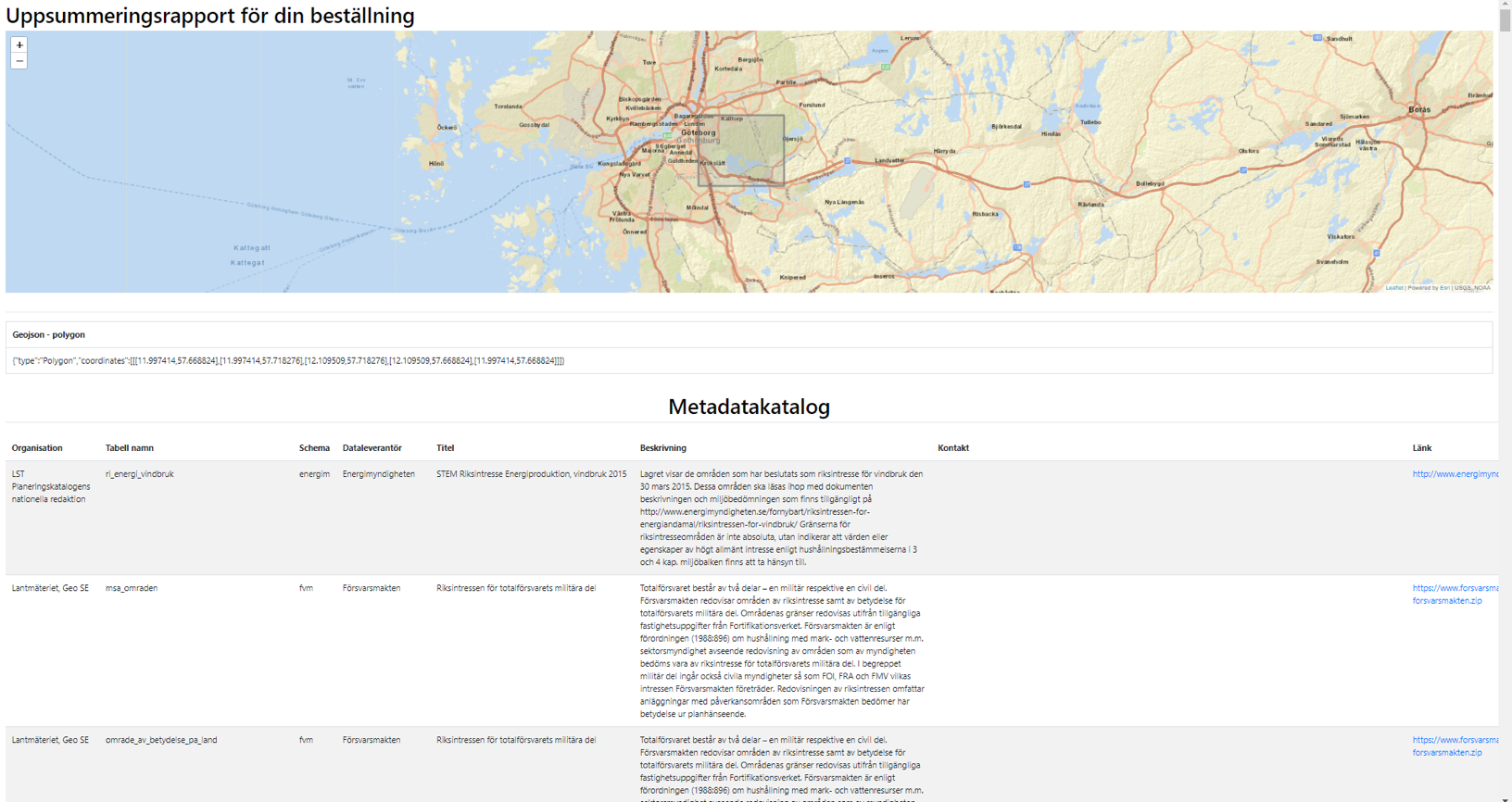1512x802 pixels.
Task: Zoom in on the map
Action: pyautogui.click(x=19, y=44)
